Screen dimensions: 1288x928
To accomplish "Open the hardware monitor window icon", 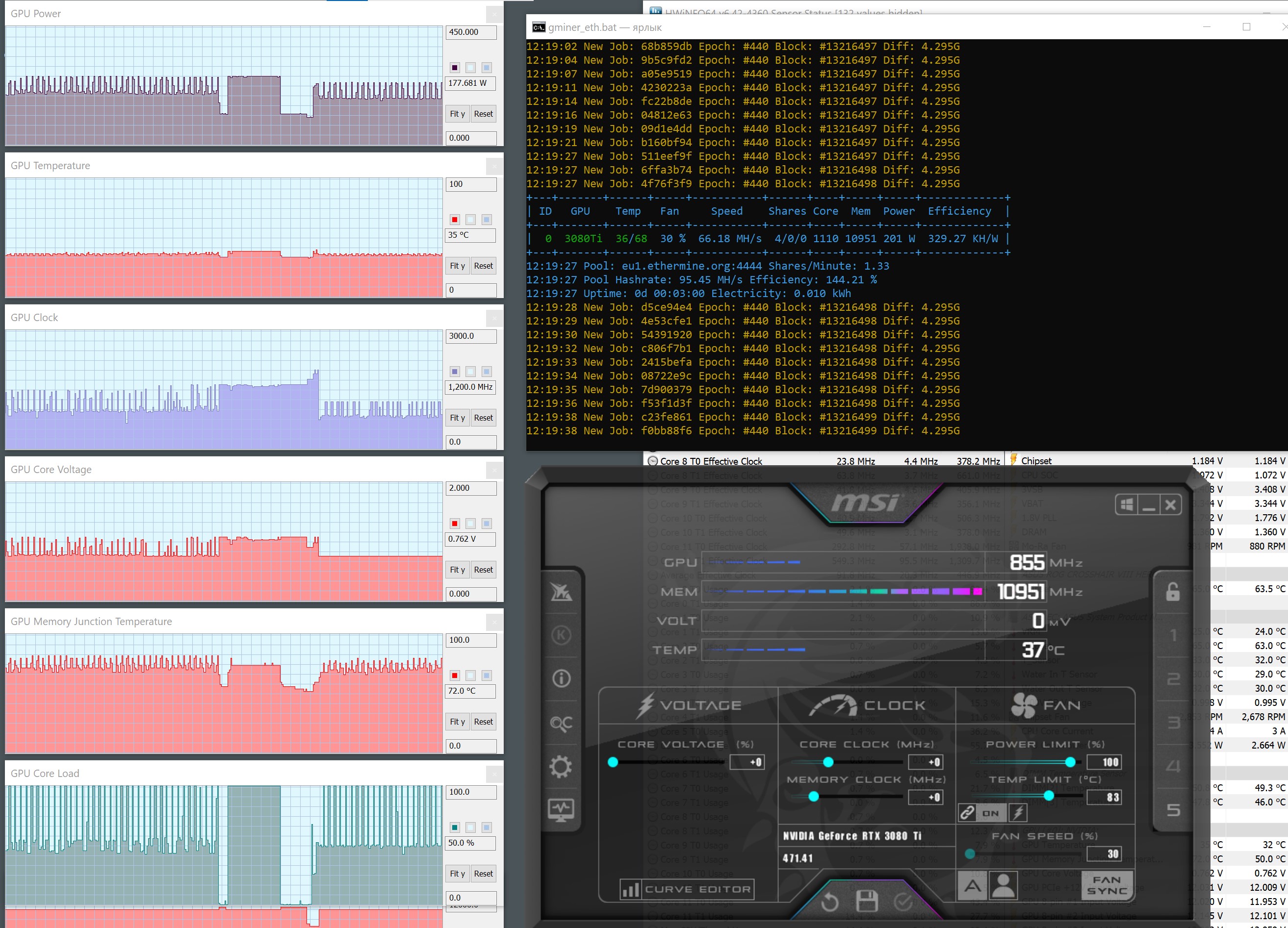I will tap(561, 809).
